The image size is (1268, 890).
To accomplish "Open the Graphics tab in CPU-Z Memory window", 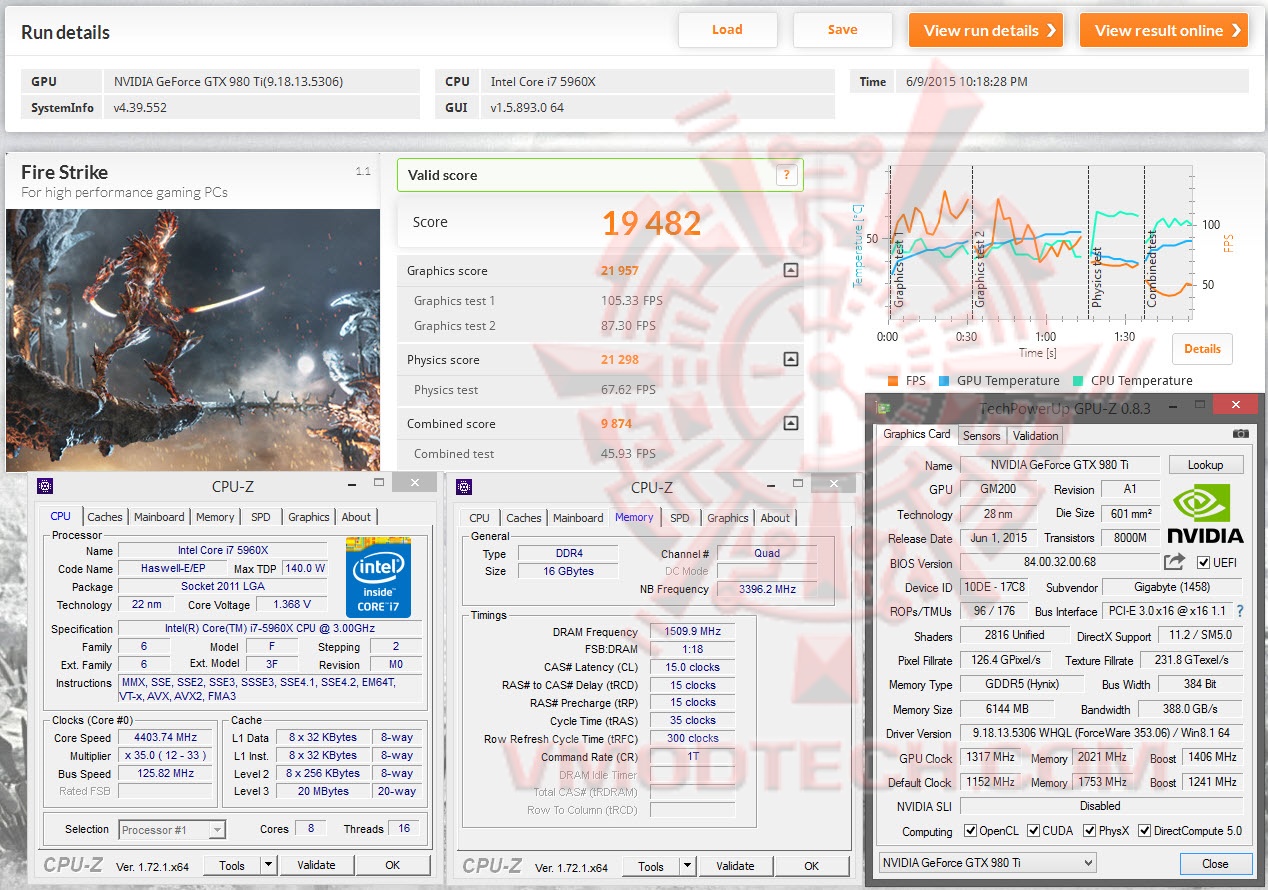I will pos(727,518).
